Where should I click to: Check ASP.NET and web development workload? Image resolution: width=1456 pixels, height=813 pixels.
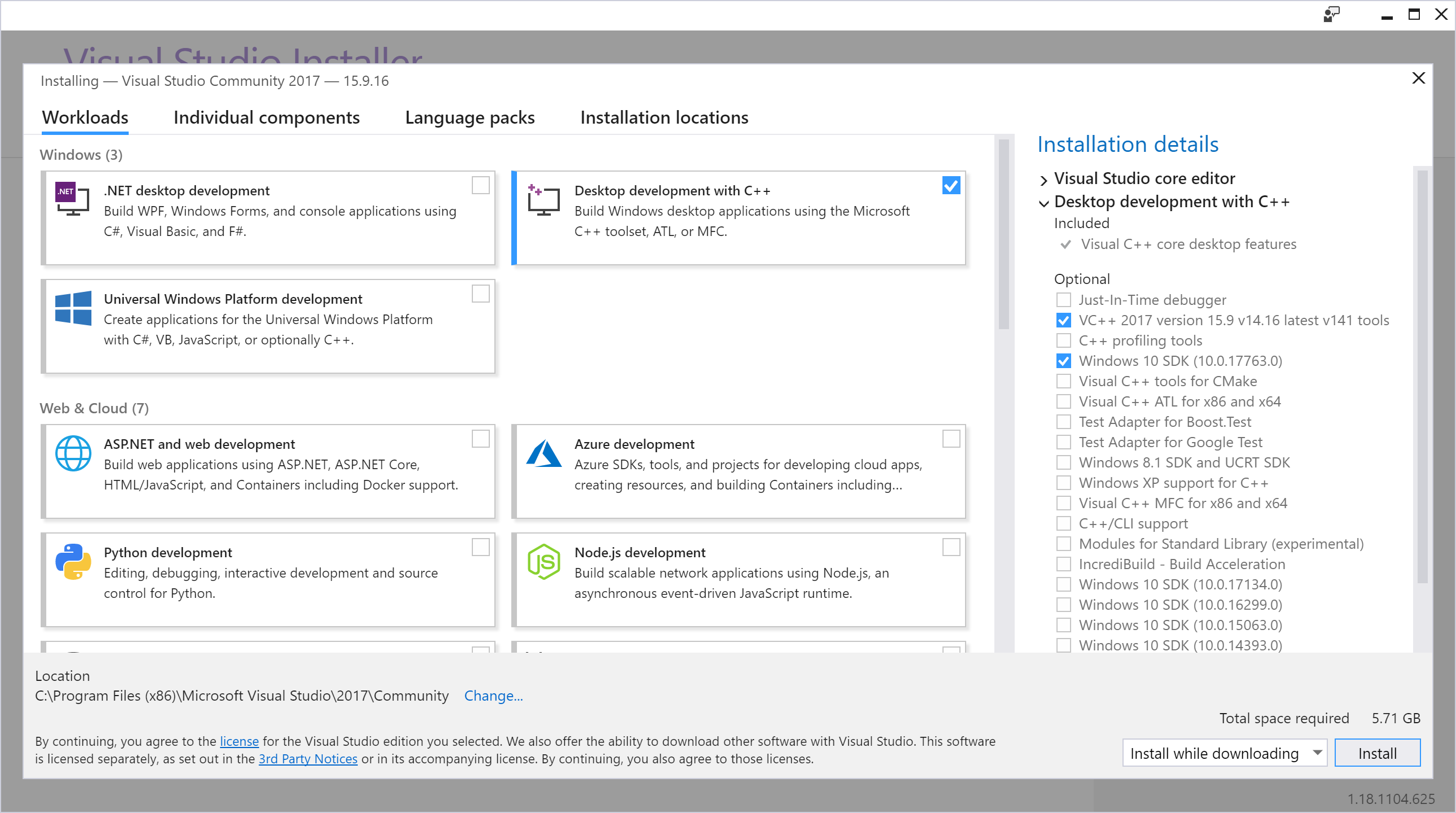click(x=480, y=439)
